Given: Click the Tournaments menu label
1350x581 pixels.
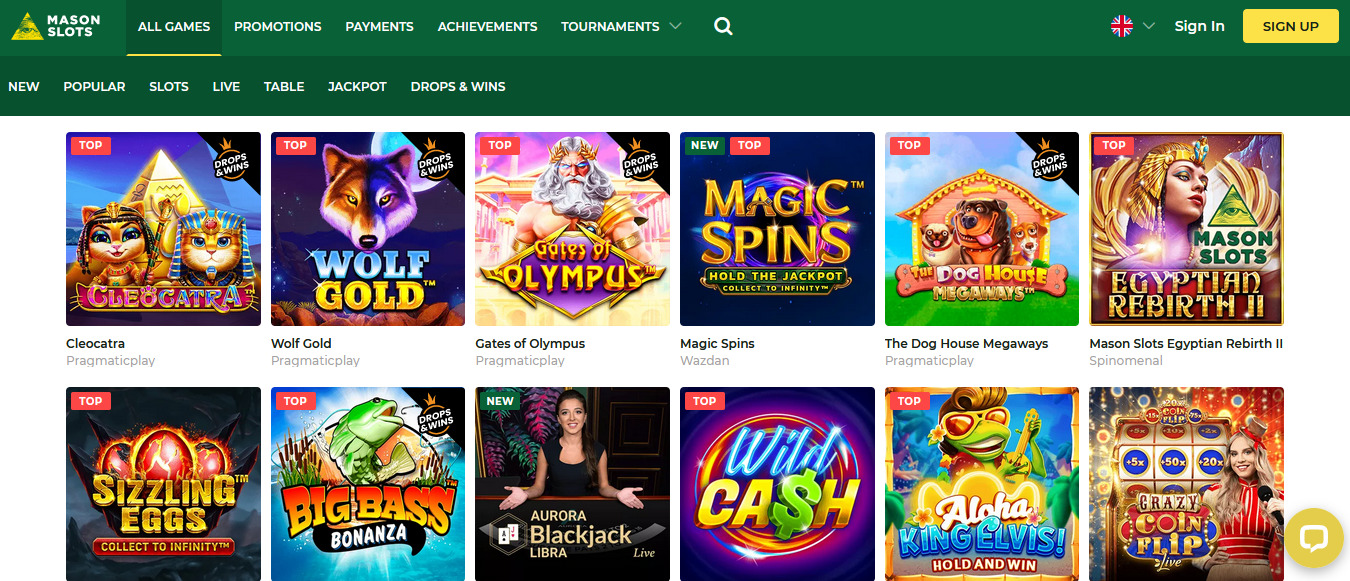Looking at the screenshot, I should pos(610,27).
